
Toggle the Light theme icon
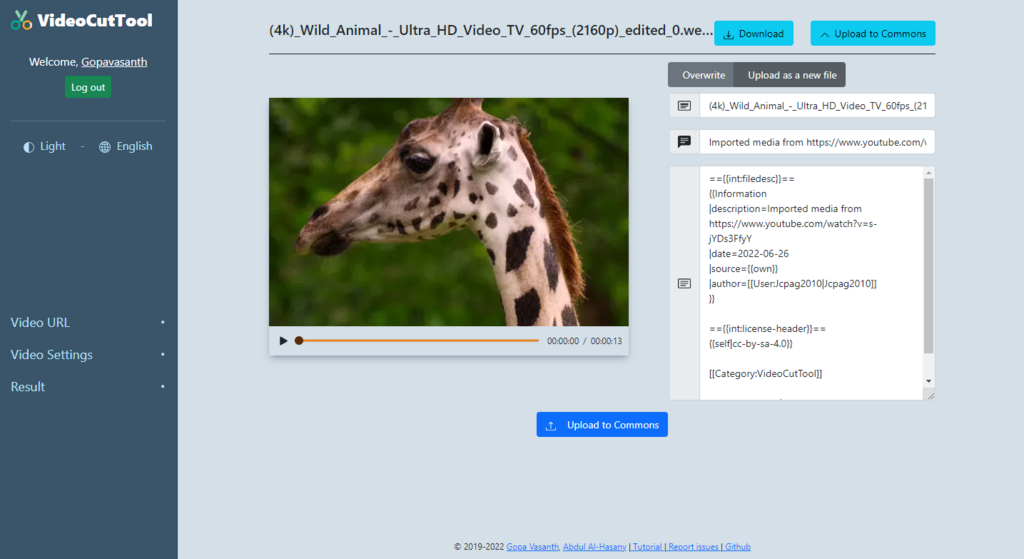[29, 147]
